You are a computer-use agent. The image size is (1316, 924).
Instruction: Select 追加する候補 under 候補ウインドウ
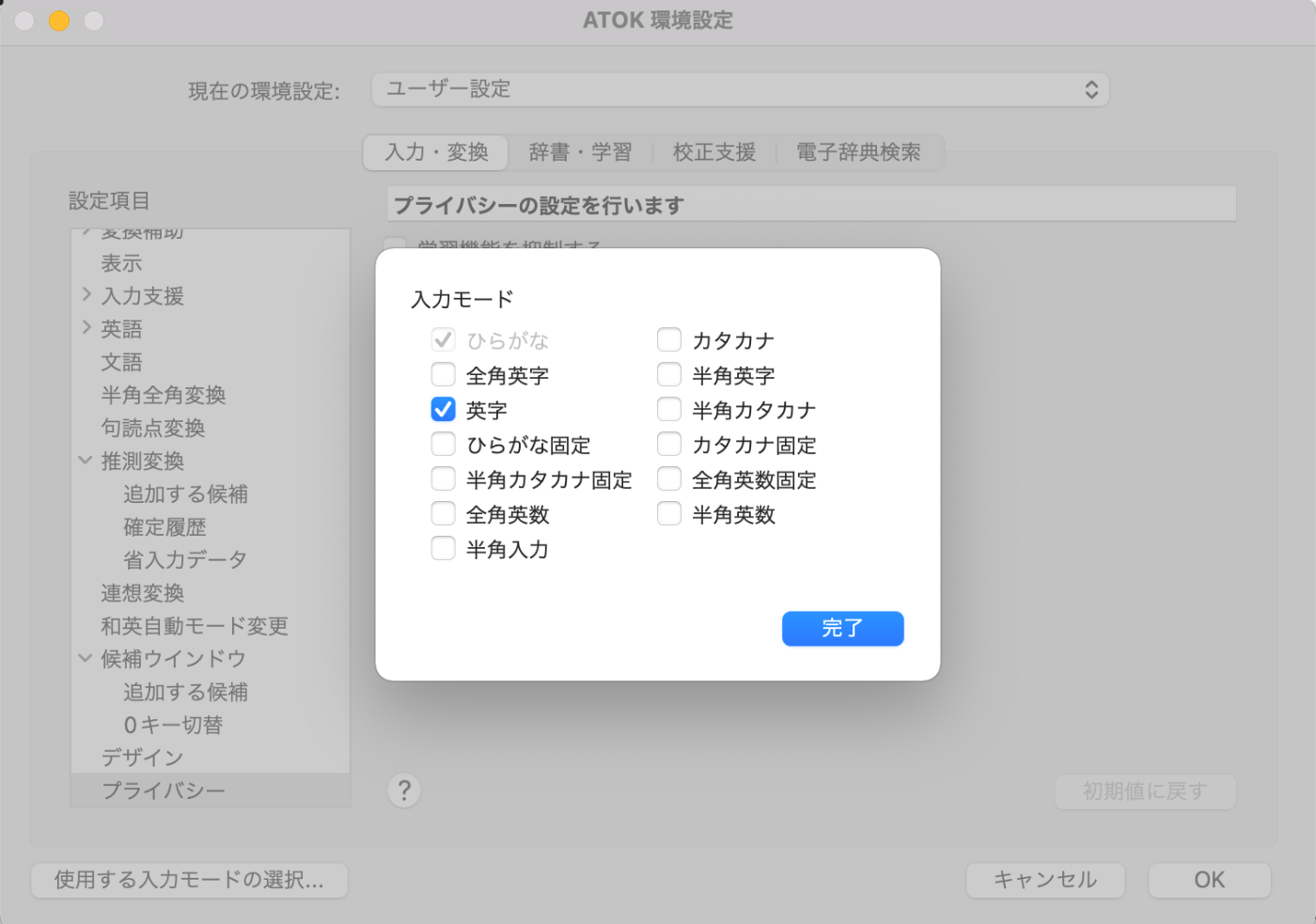point(186,692)
